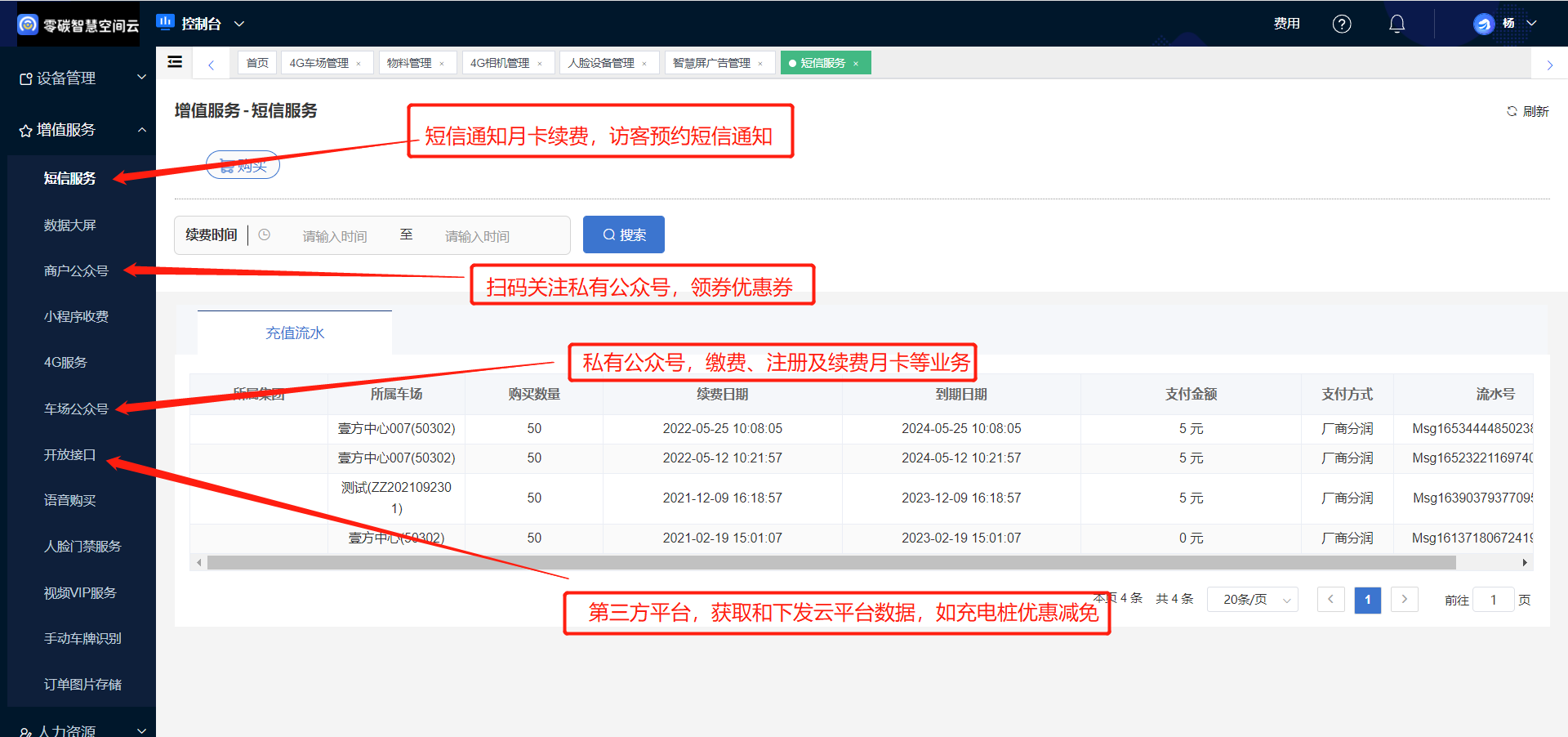Open the 控制台 dashboard icon
Viewport: 1568px width, 737px height.
pyautogui.click(x=166, y=23)
